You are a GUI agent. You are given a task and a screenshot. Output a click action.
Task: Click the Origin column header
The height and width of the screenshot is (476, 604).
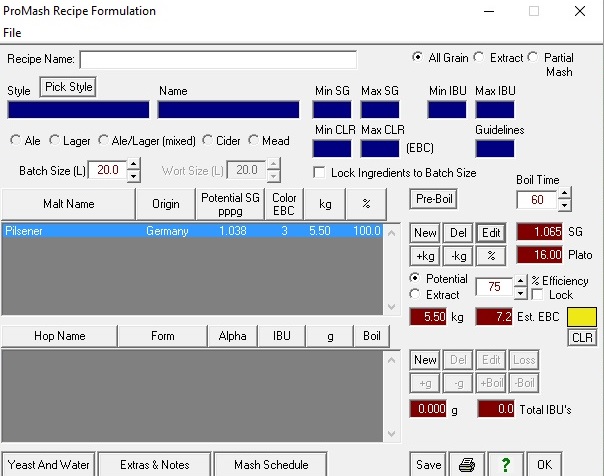166,204
